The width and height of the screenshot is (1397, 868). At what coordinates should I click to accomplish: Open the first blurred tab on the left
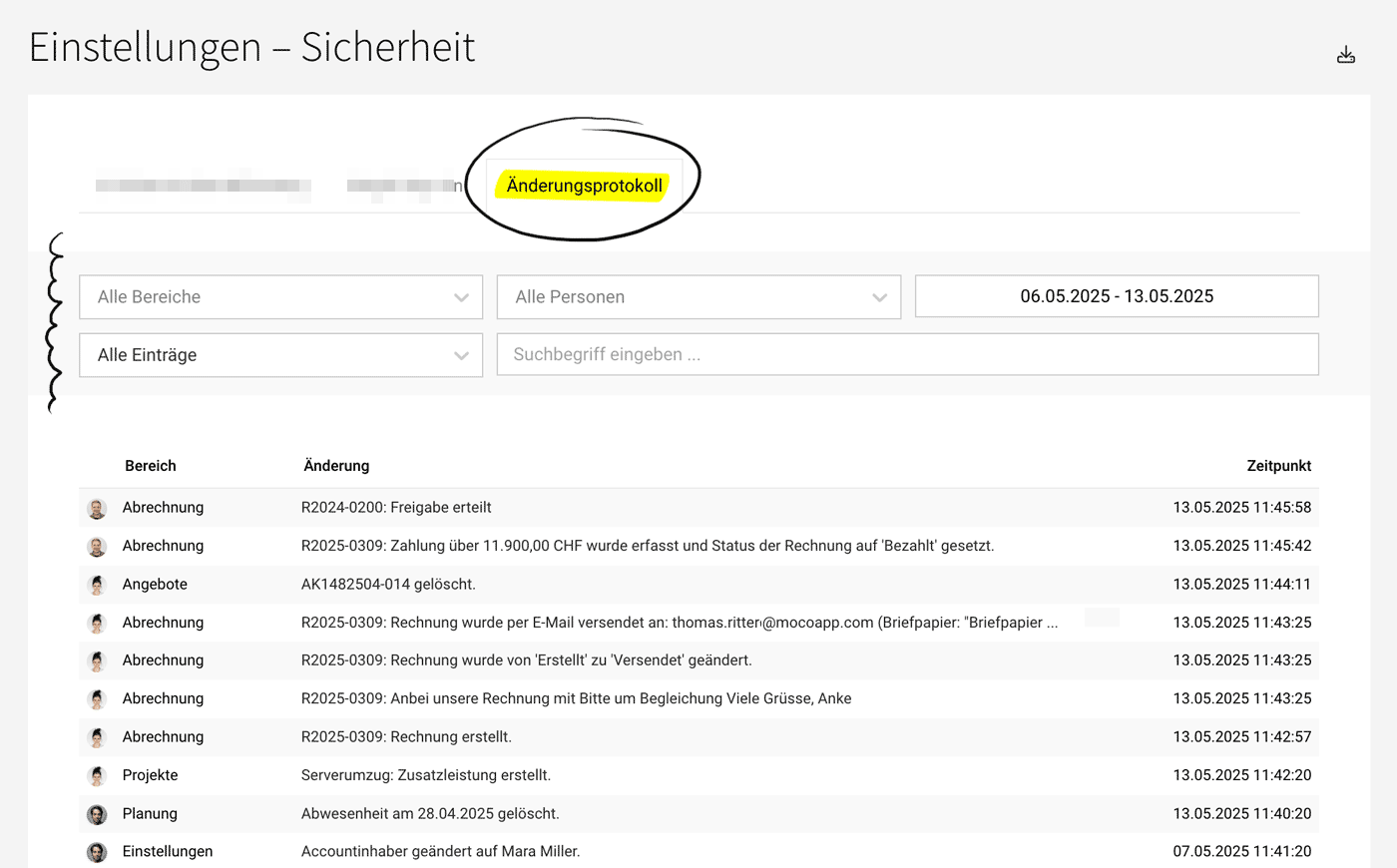[203, 186]
